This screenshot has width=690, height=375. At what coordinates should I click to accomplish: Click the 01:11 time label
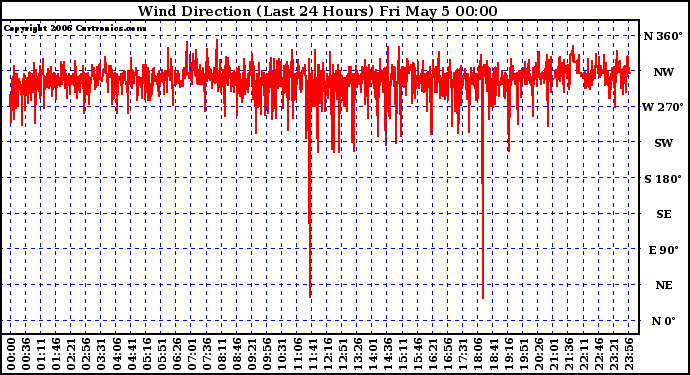(x=40, y=354)
